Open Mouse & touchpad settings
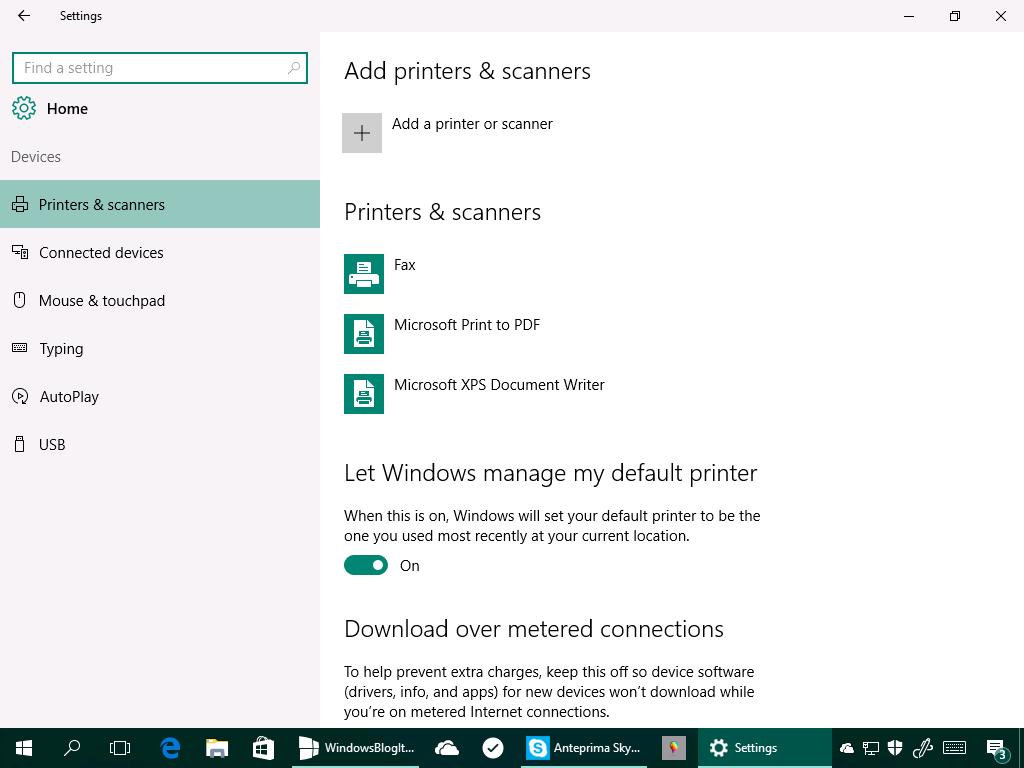The height and width of the screenshot is (768, 1024). coord(160,300)
